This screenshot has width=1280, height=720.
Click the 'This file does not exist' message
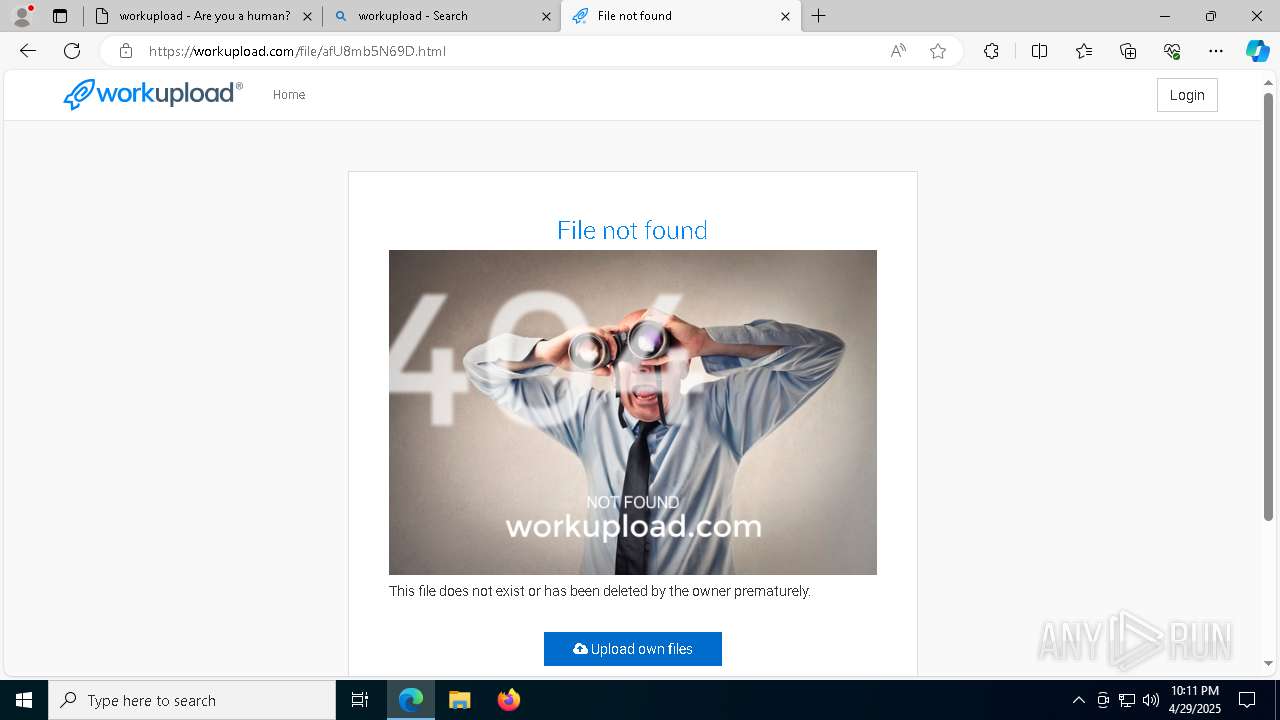tap(600, 591)
